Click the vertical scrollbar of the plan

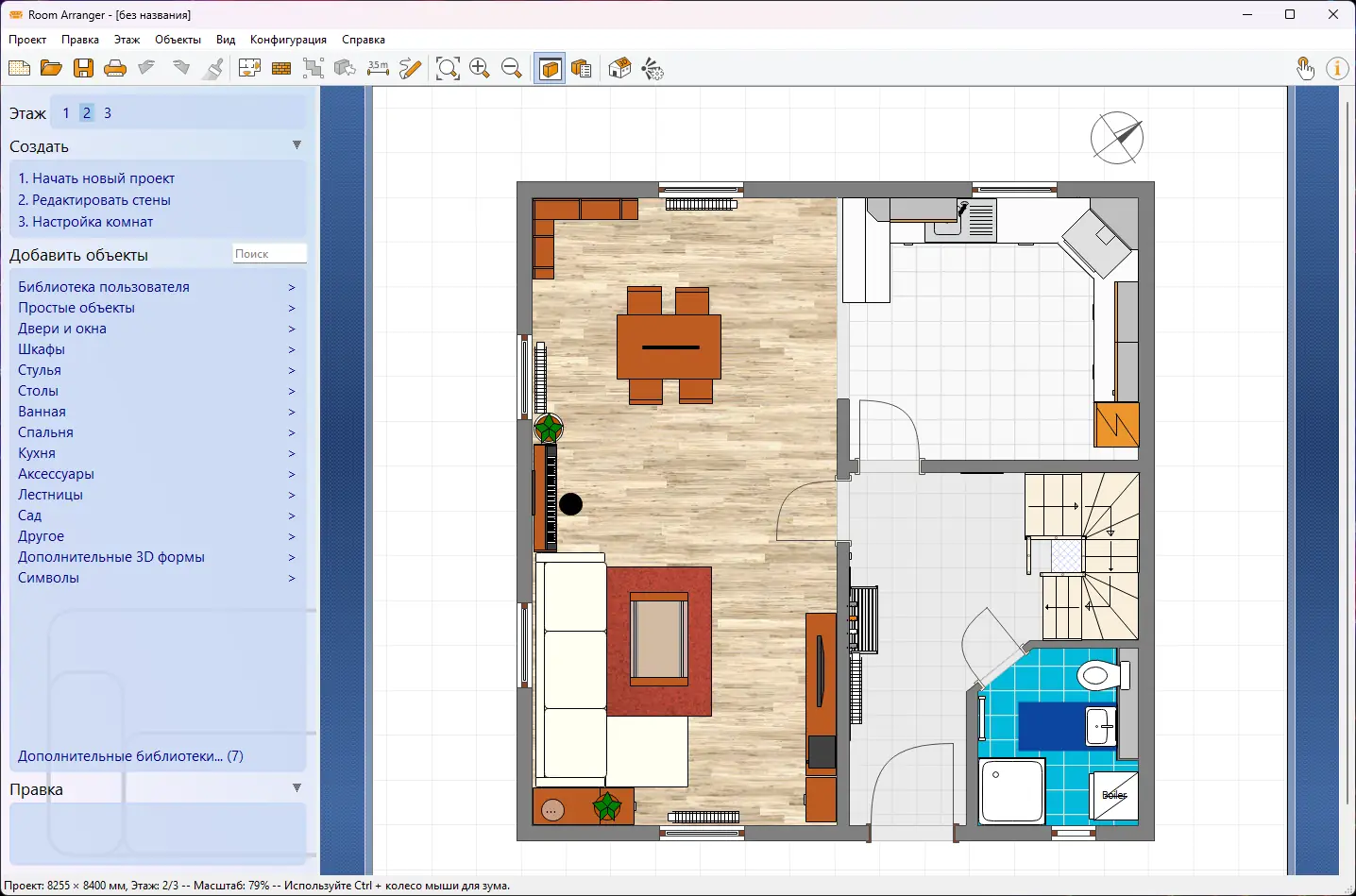pyautogui.click(x=1348, y=453)
